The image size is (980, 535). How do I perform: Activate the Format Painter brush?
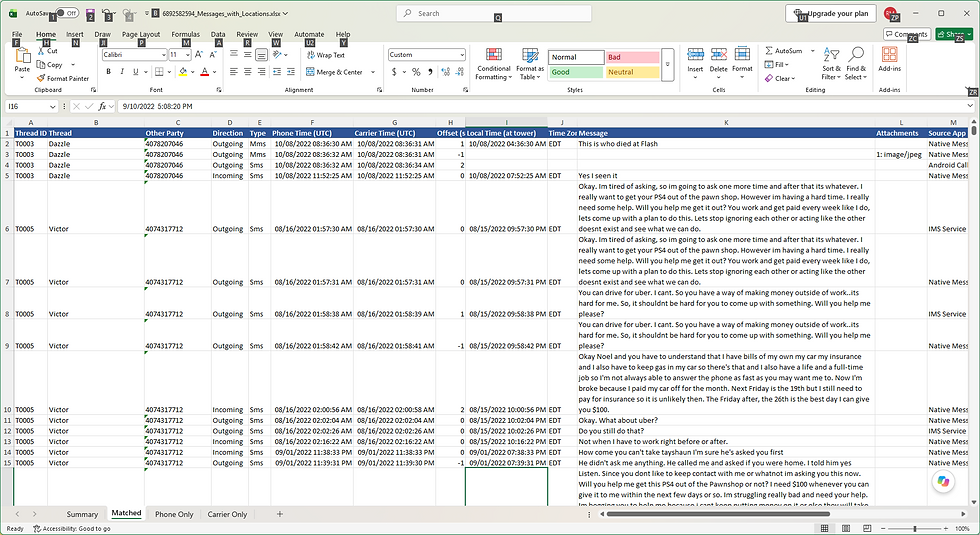(41, 78)
